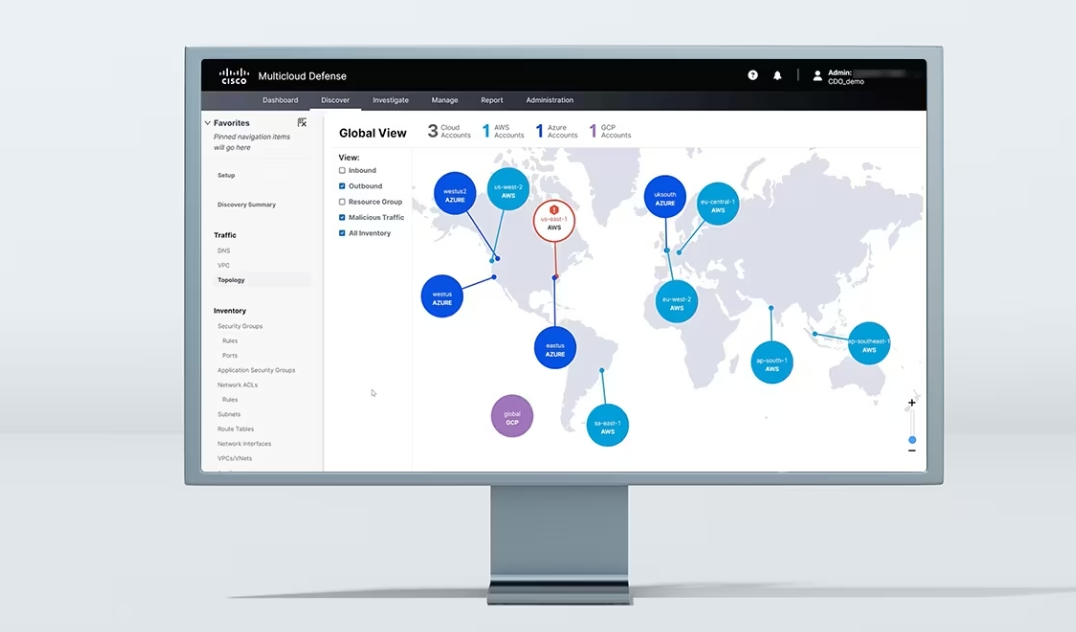Select the us-east-1 AWS alert node
1076x632 pixels.
554,220
